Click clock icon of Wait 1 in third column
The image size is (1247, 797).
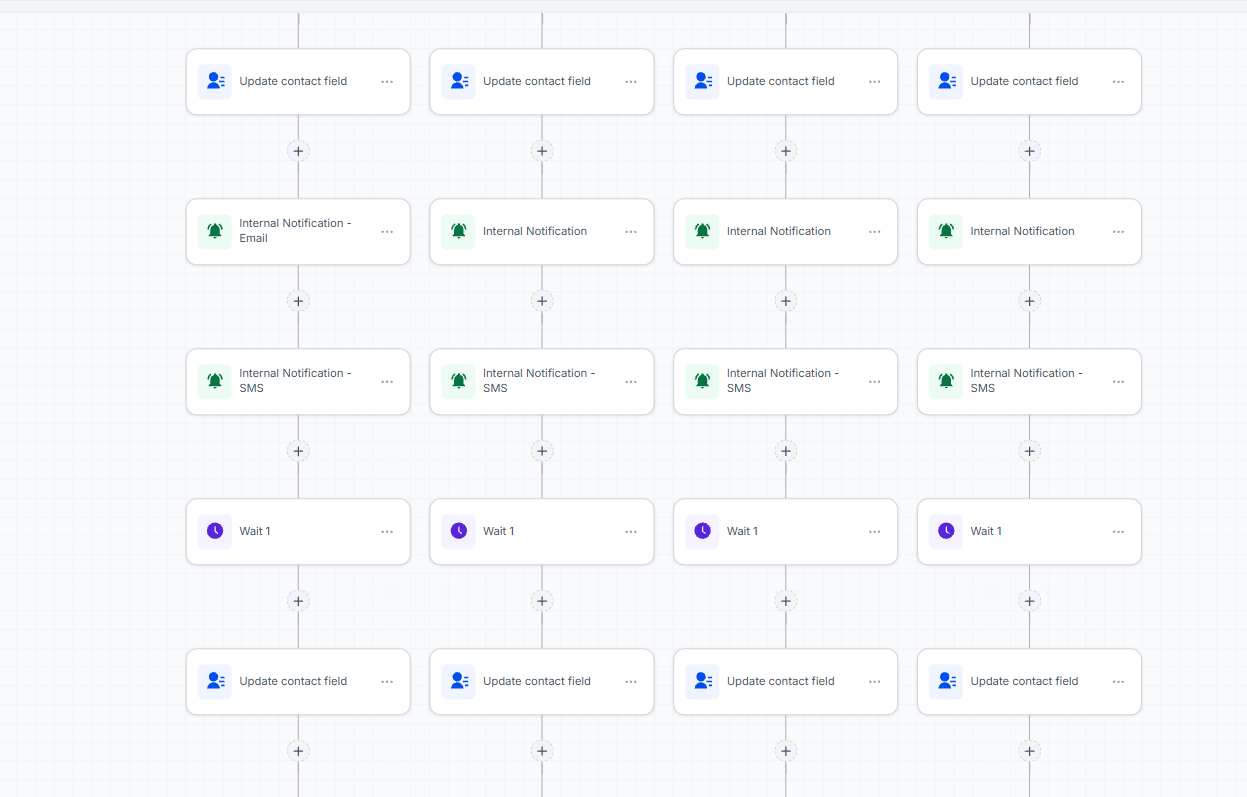pyautogui.click(x=703, y=531)
